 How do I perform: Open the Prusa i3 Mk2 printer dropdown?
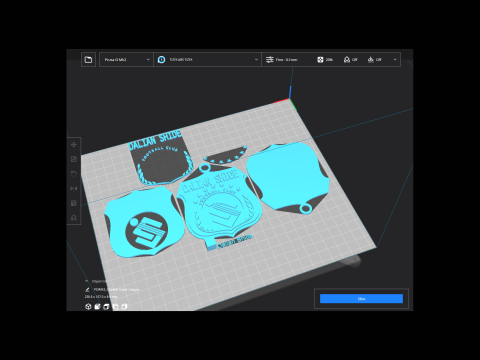(126, 60)
